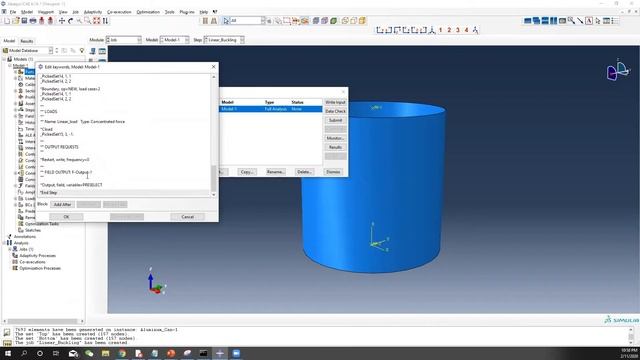Click the Cycle Views arrows icon

105,21
